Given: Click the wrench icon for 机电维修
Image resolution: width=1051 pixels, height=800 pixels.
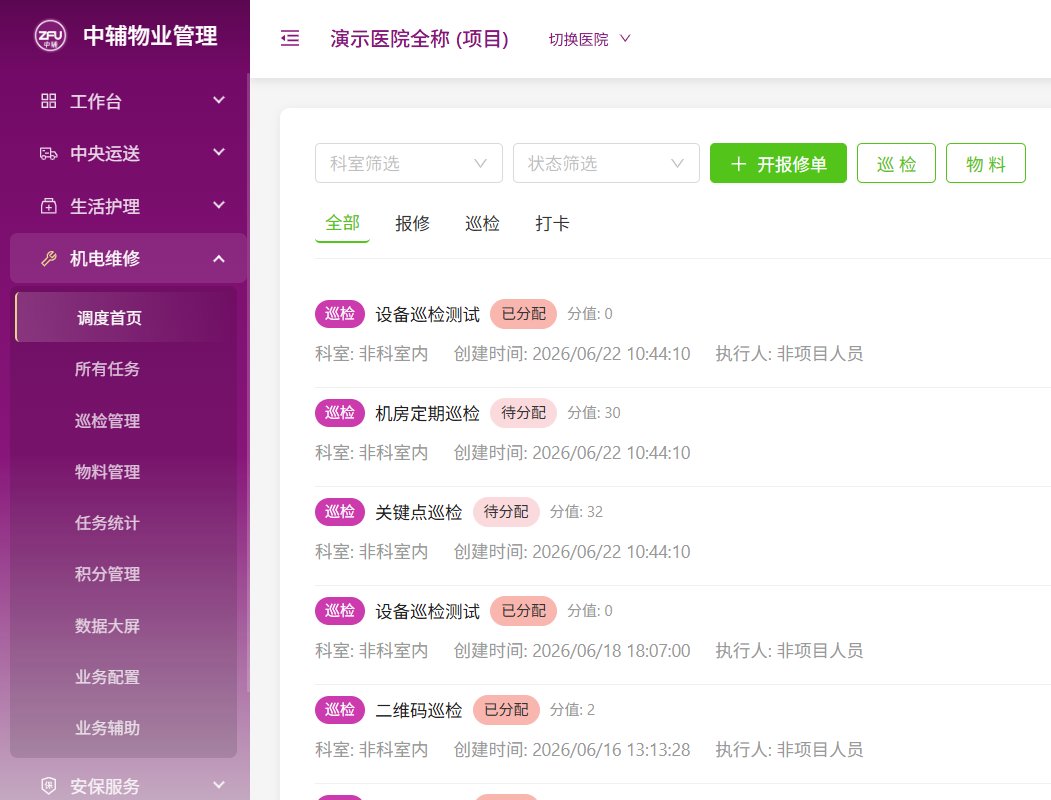Looking at the screenshot, I should click(x=48, y=259).
